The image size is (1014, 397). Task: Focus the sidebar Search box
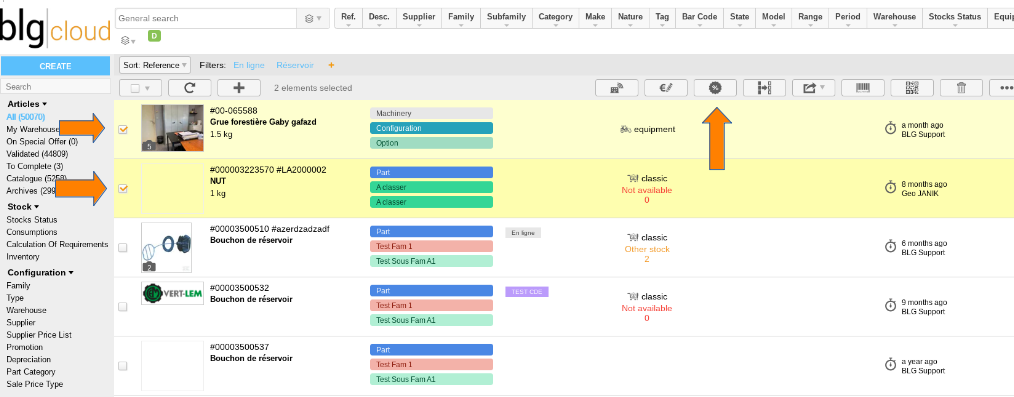(x=56, y=86)
